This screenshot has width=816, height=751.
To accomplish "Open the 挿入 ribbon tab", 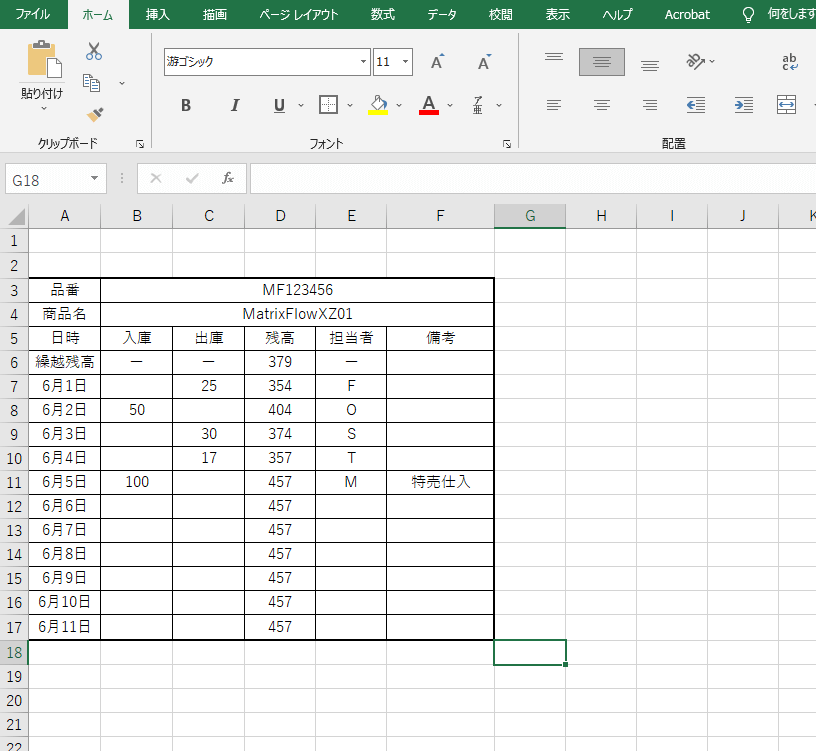I will click(158, 14).
